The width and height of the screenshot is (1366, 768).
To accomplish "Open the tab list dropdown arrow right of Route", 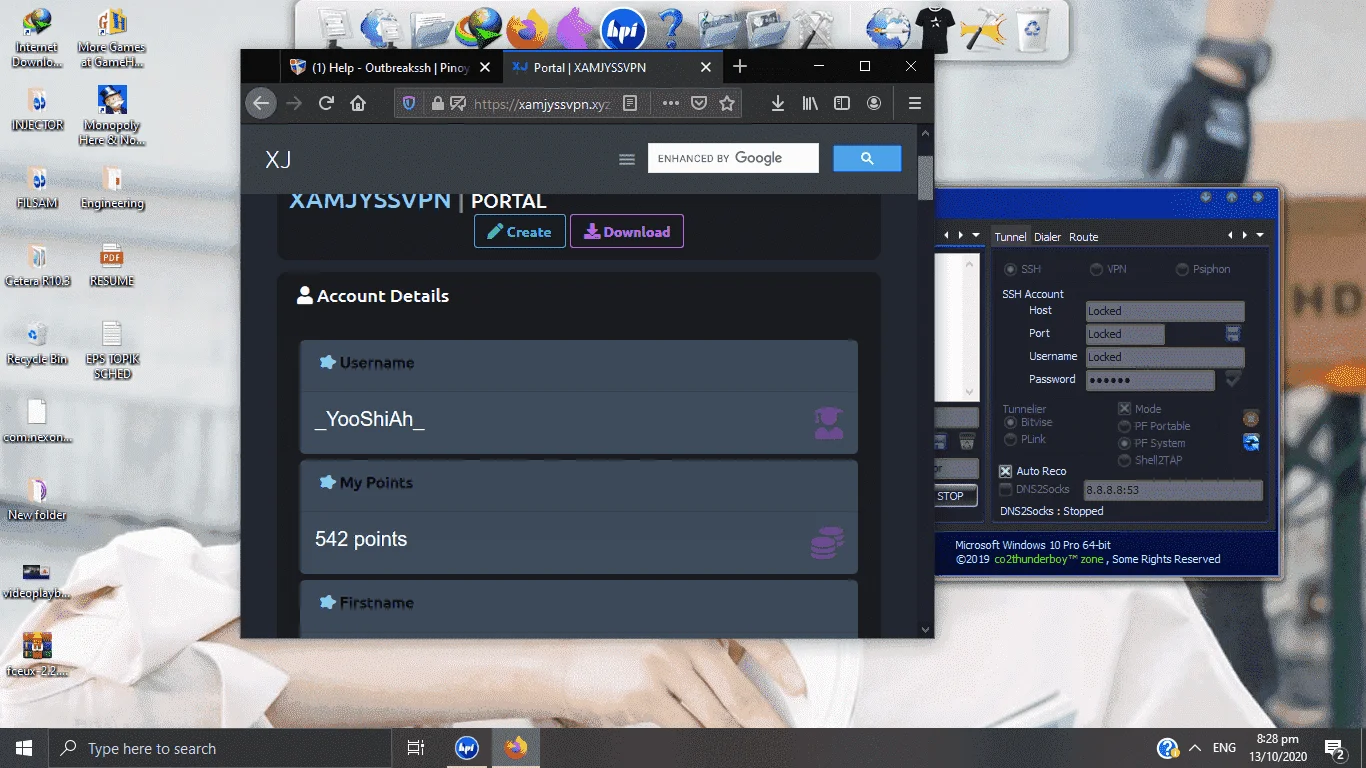I will pos(1260,235).
